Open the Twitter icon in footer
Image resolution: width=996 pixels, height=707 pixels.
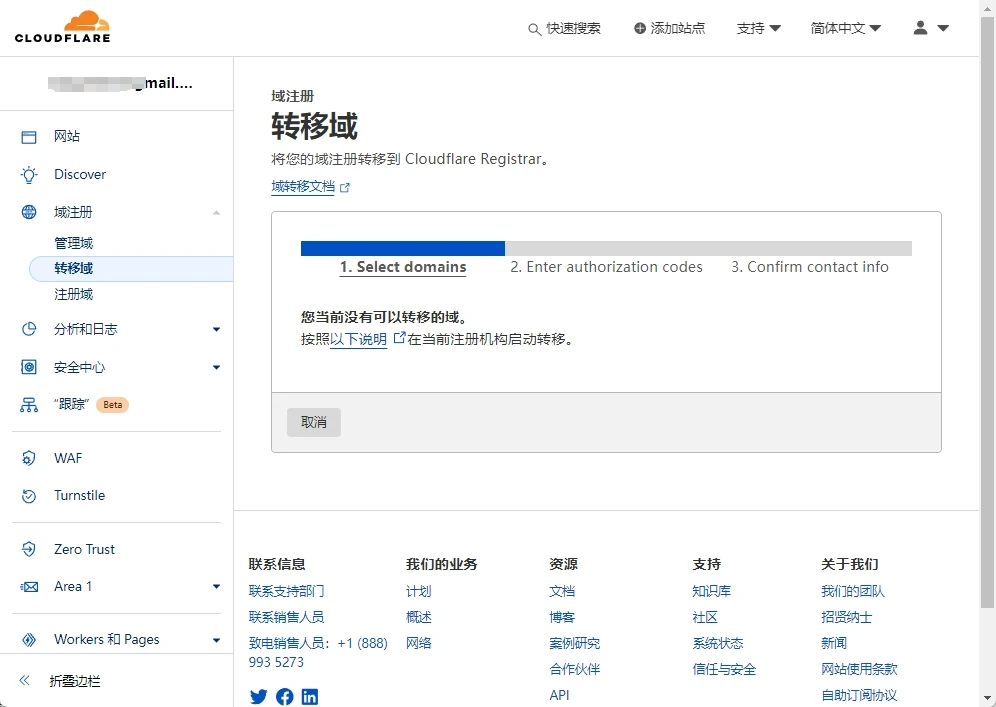tap(259, 697)
